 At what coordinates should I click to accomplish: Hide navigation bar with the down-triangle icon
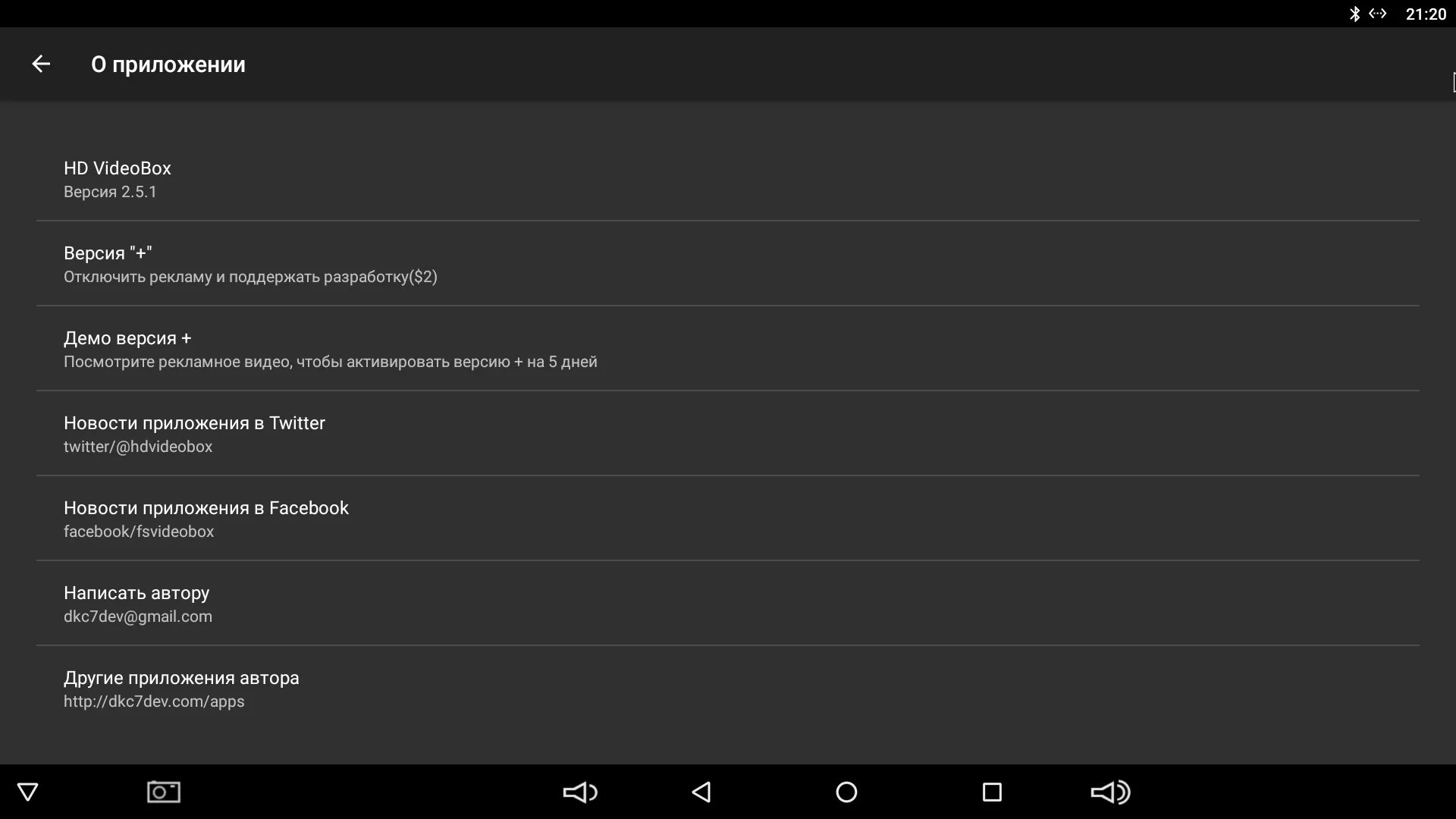28,792
